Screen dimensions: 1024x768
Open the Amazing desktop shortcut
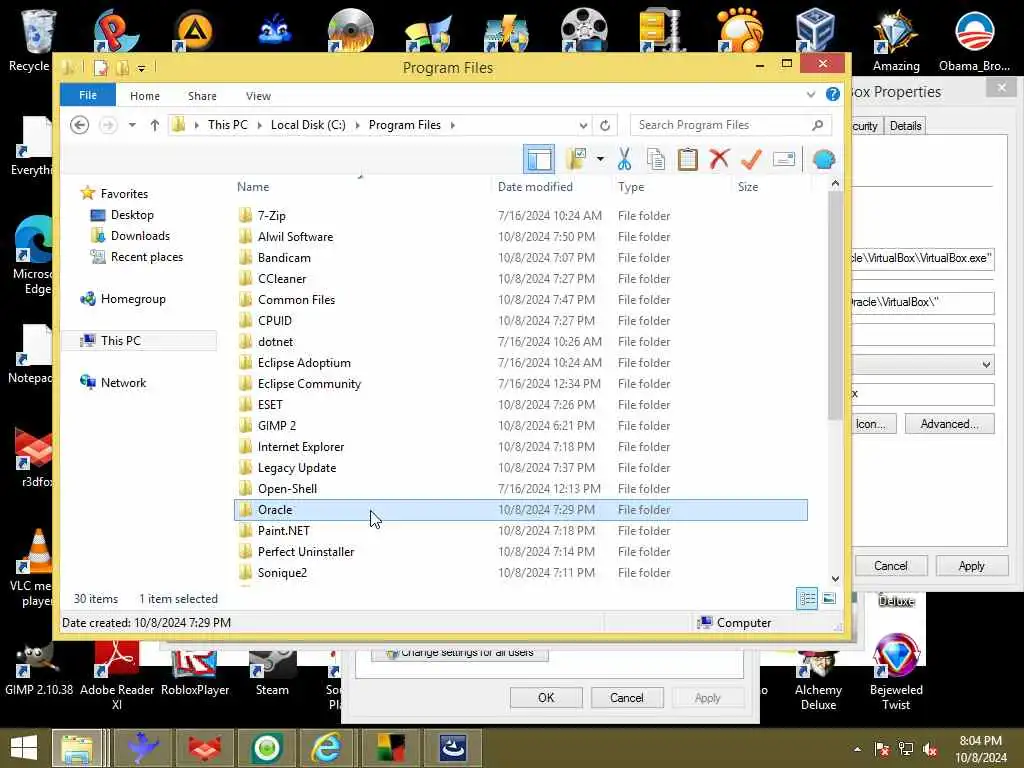pos(896,40)
